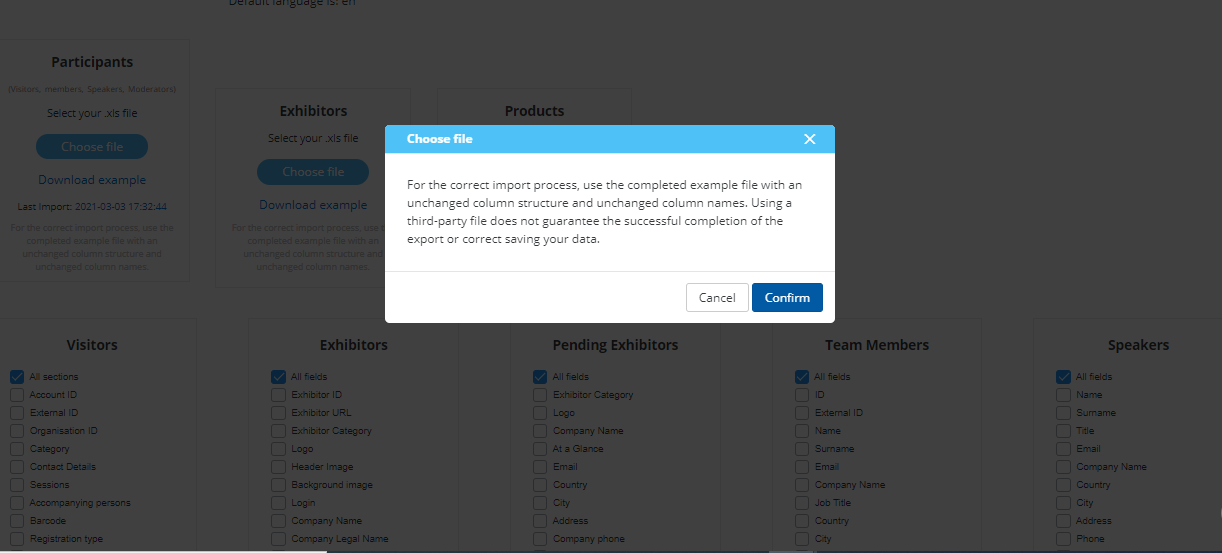Enable Account ID checkbox in Visitors

click(17, 395)
